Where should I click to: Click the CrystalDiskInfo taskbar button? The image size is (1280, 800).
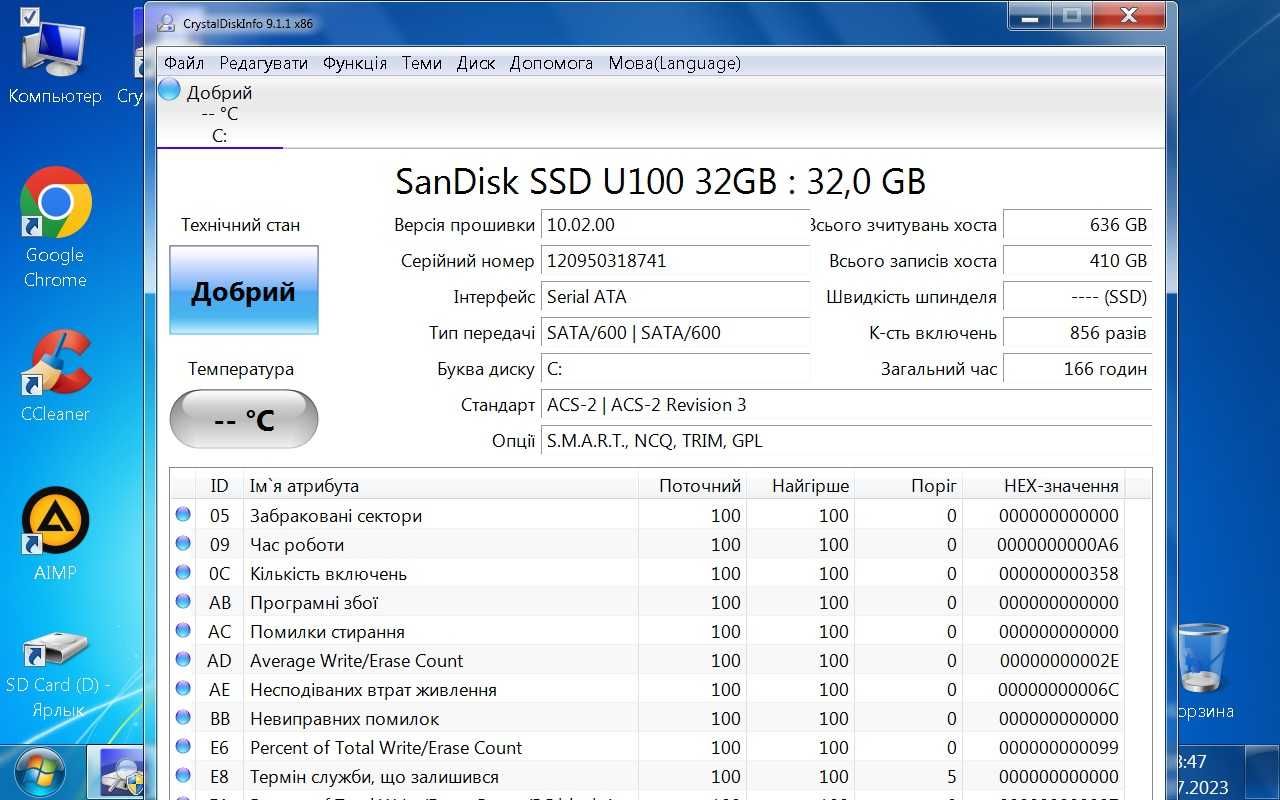coord(115,773)
